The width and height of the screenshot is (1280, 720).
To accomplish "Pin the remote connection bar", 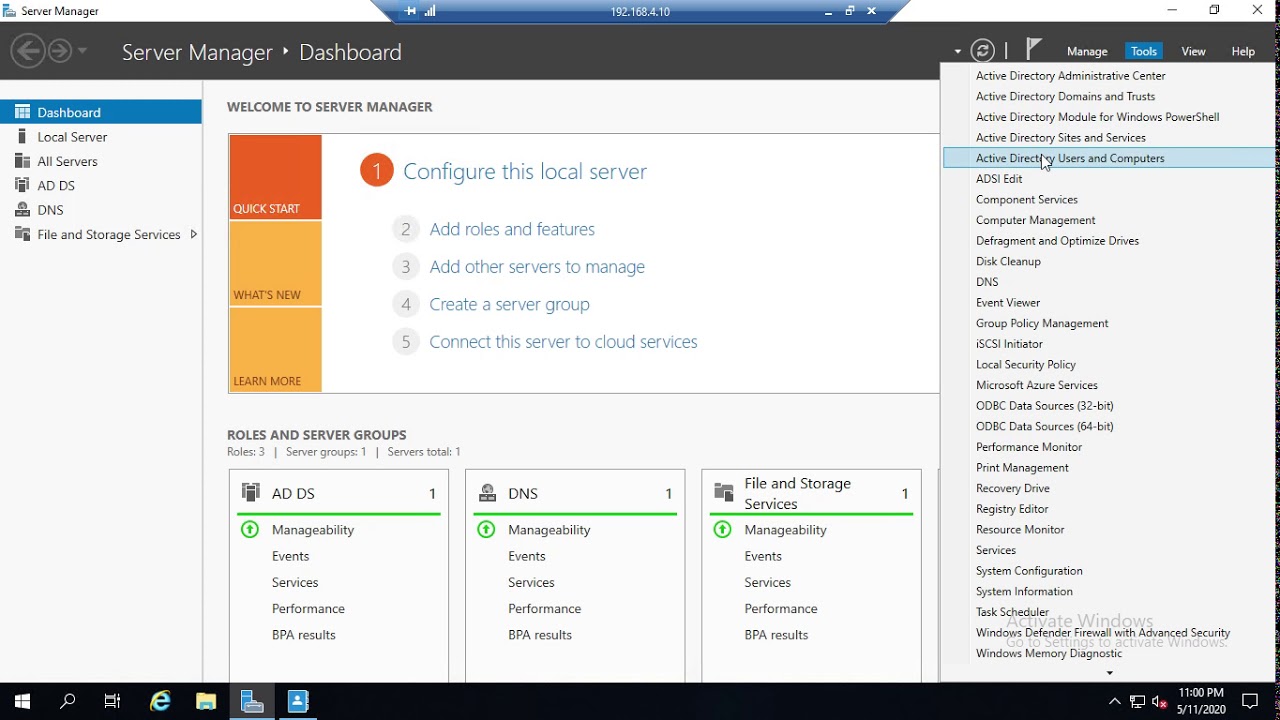I will [x=410, y=11].
